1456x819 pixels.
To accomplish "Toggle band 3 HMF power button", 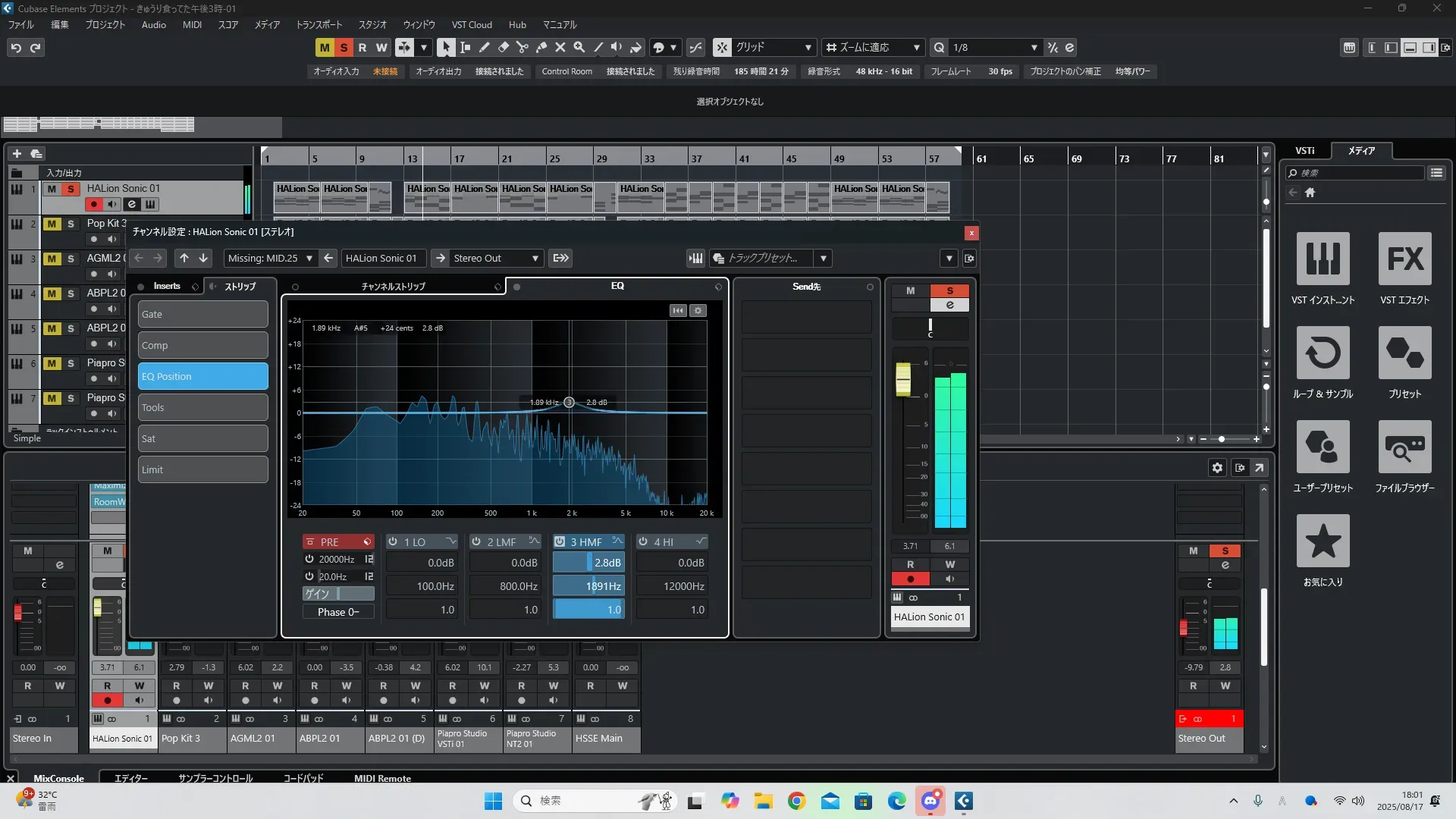I will coord(560,541).
